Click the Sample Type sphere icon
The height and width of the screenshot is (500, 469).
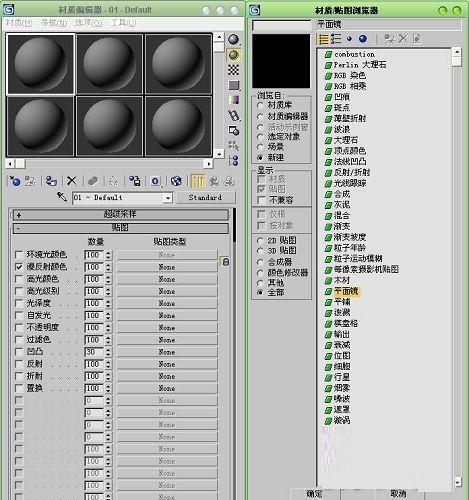pos(234,39)
